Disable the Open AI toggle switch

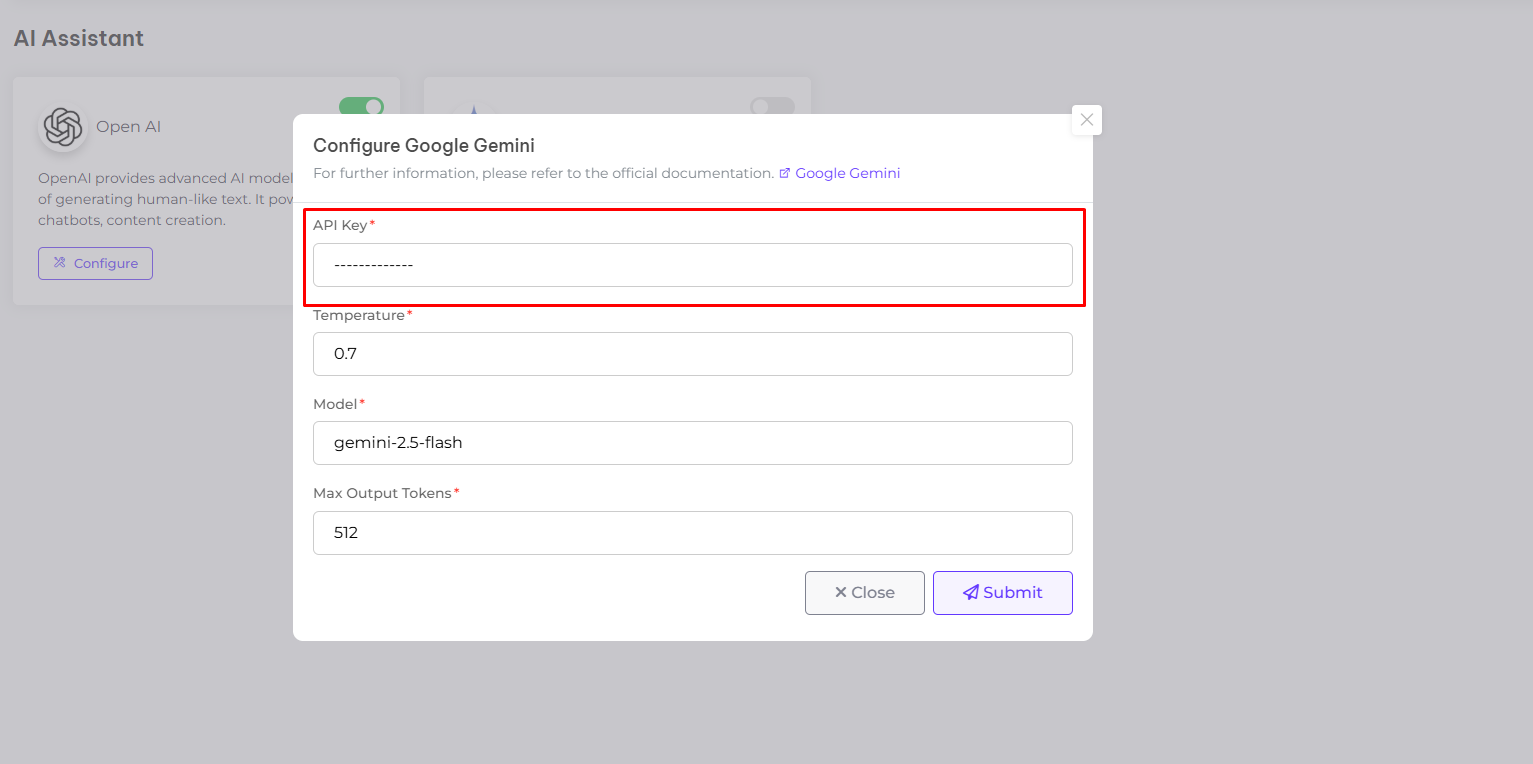[361, 107]
